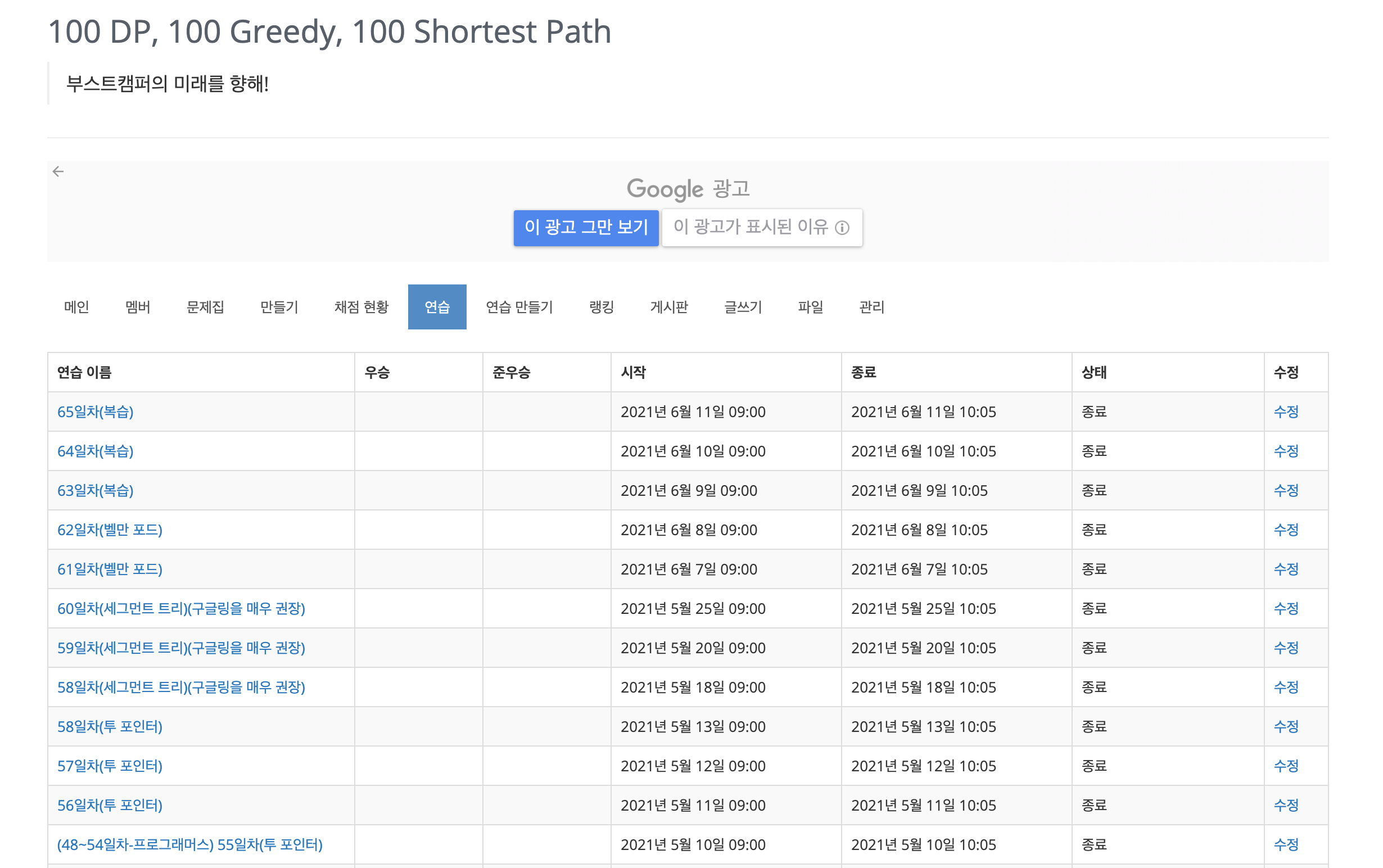Open the 58일차(투 포인터) practice link
The width and height of the screenshot is (1383, 868).
tap(110, 727)
